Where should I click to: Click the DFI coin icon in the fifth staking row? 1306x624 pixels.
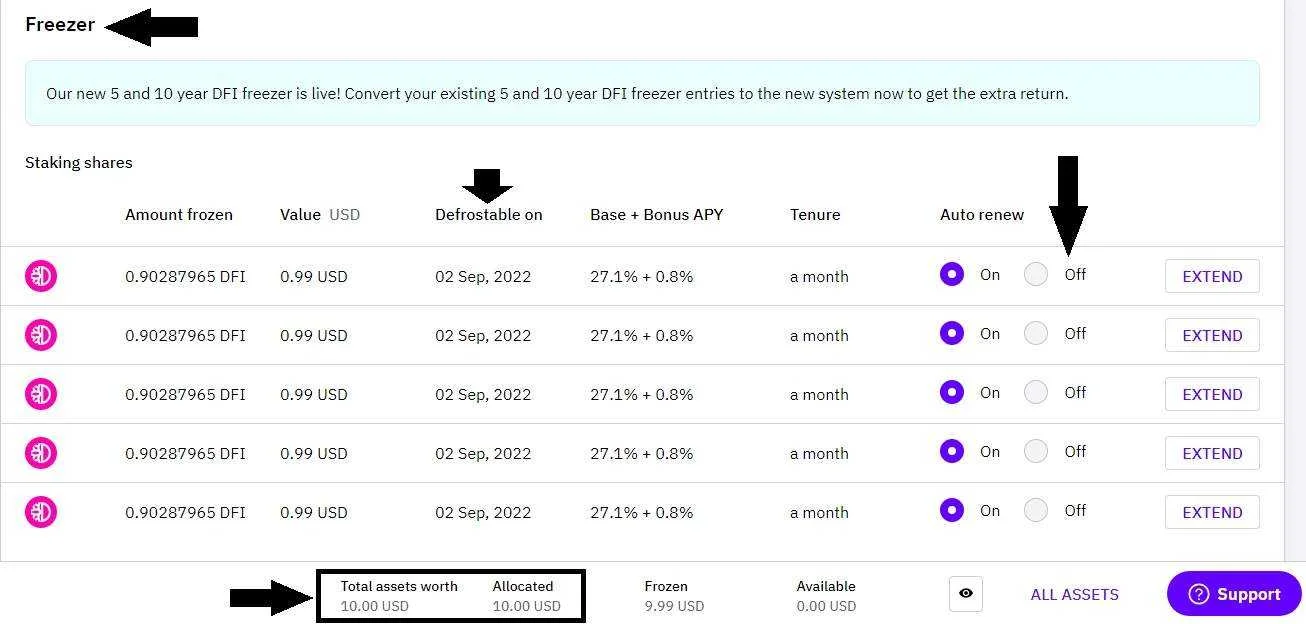[x=41, y=512]
